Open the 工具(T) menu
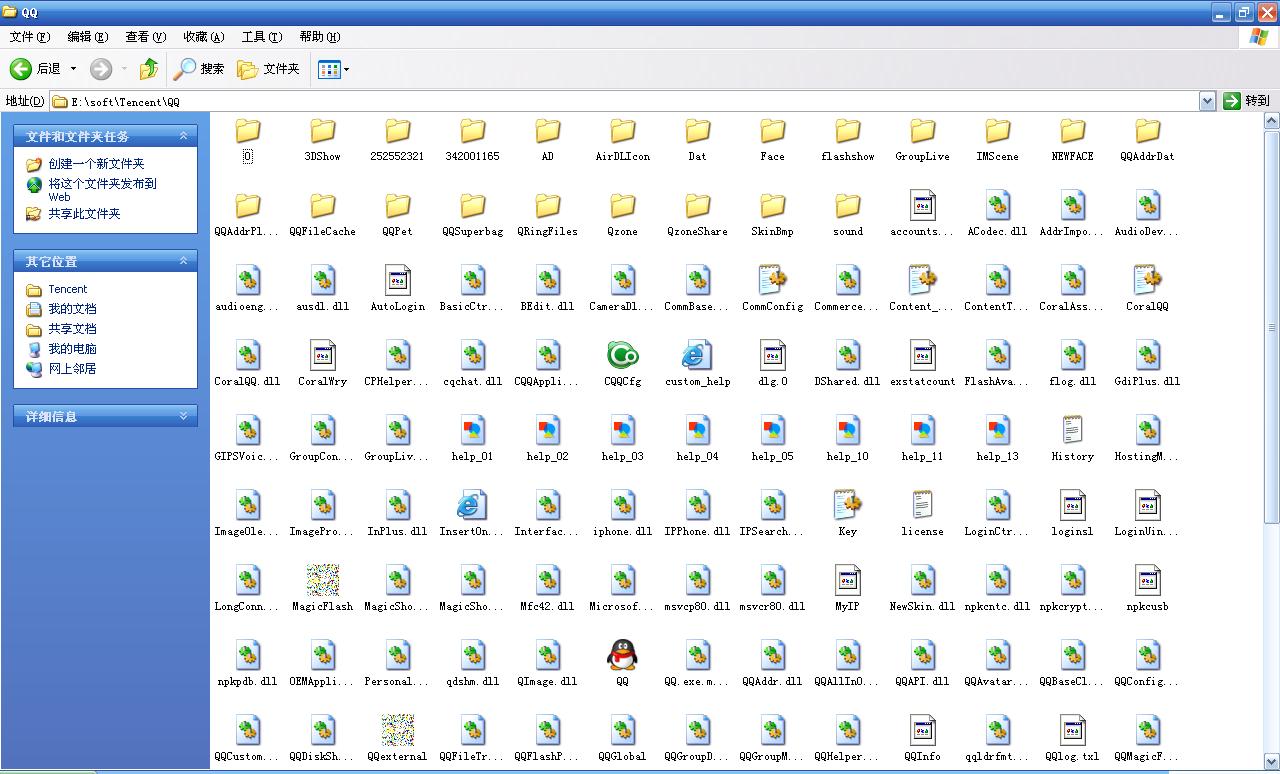1280x774 pixels. (261, 37)
